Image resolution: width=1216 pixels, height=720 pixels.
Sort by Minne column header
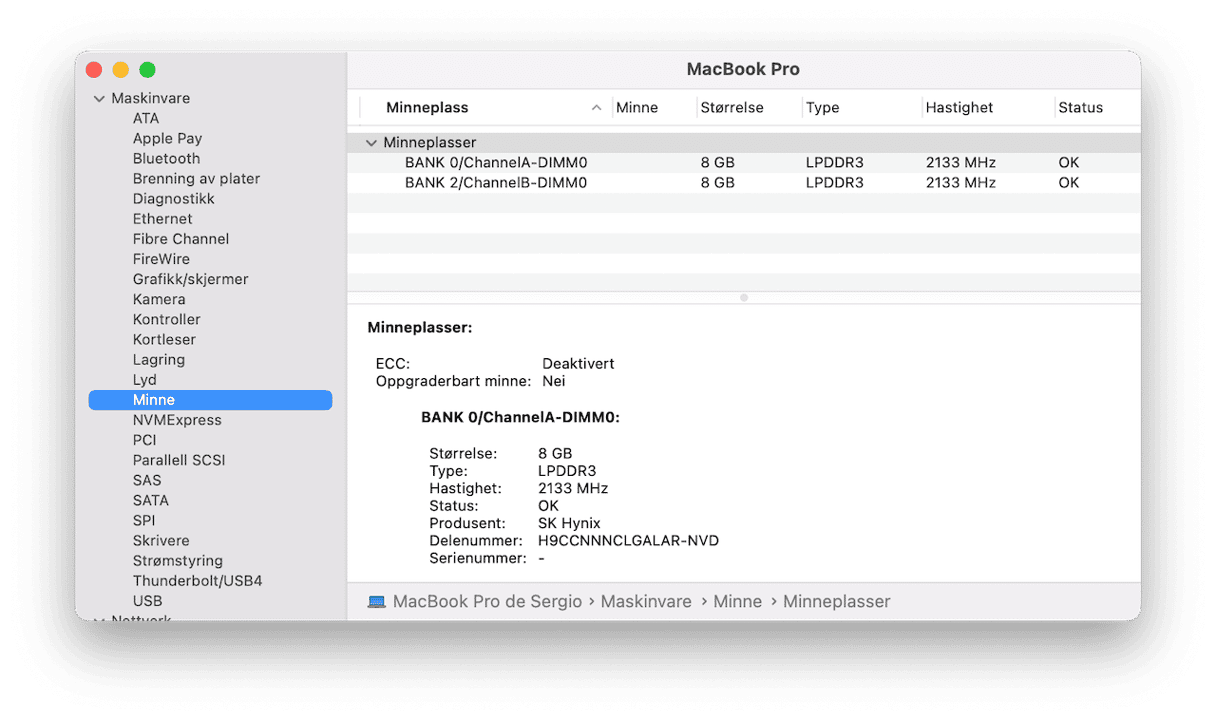click(637, 108)
